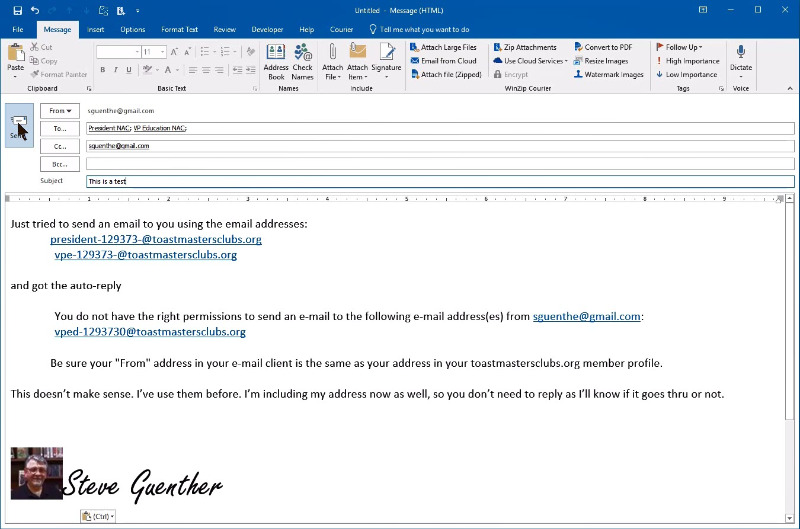Click the Cc... button
Screen dimensions: 800x529
tap(60, 146)
